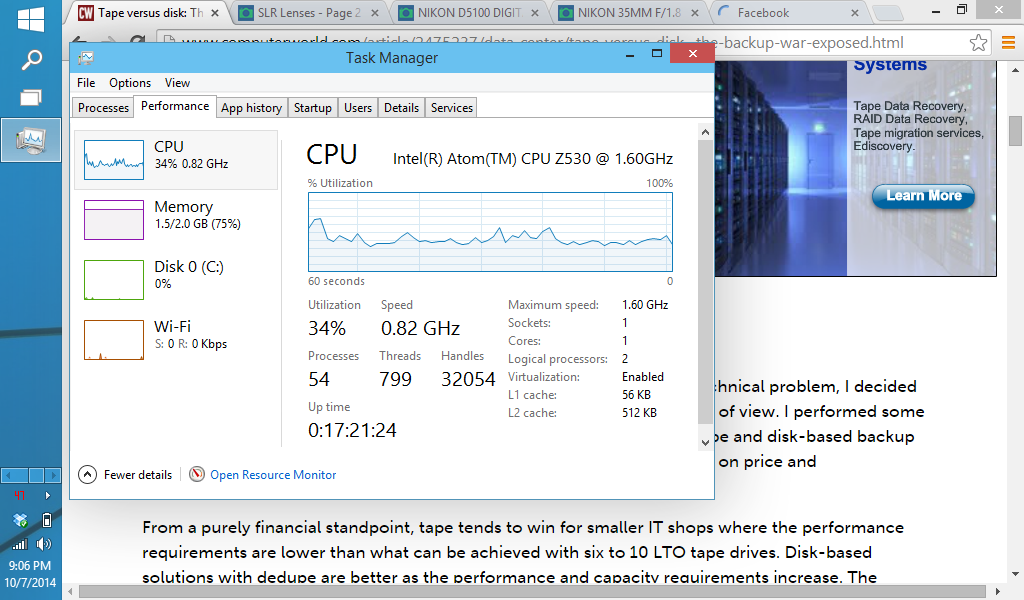Select the CPU performance thumbnail graph
Image resolution: width=1024 pixels, height=600 pixels.
pyautogui.click(x=114, y=160)
